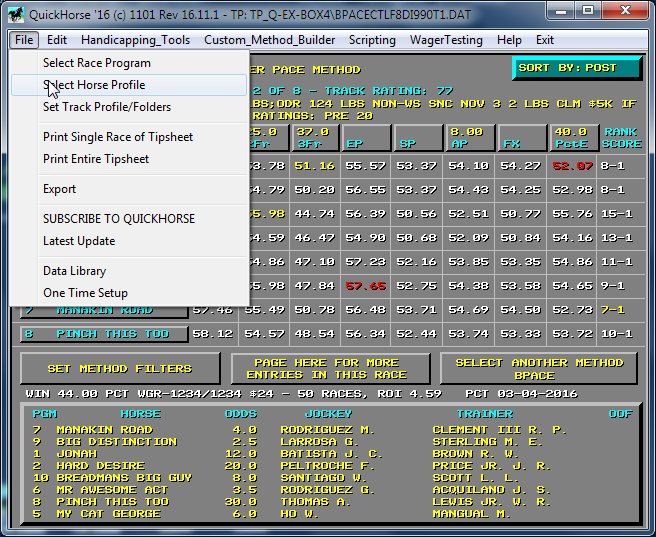Screen dimensions: 656x537
Task: Open the Scripting menu
Action: click(372, 40)
